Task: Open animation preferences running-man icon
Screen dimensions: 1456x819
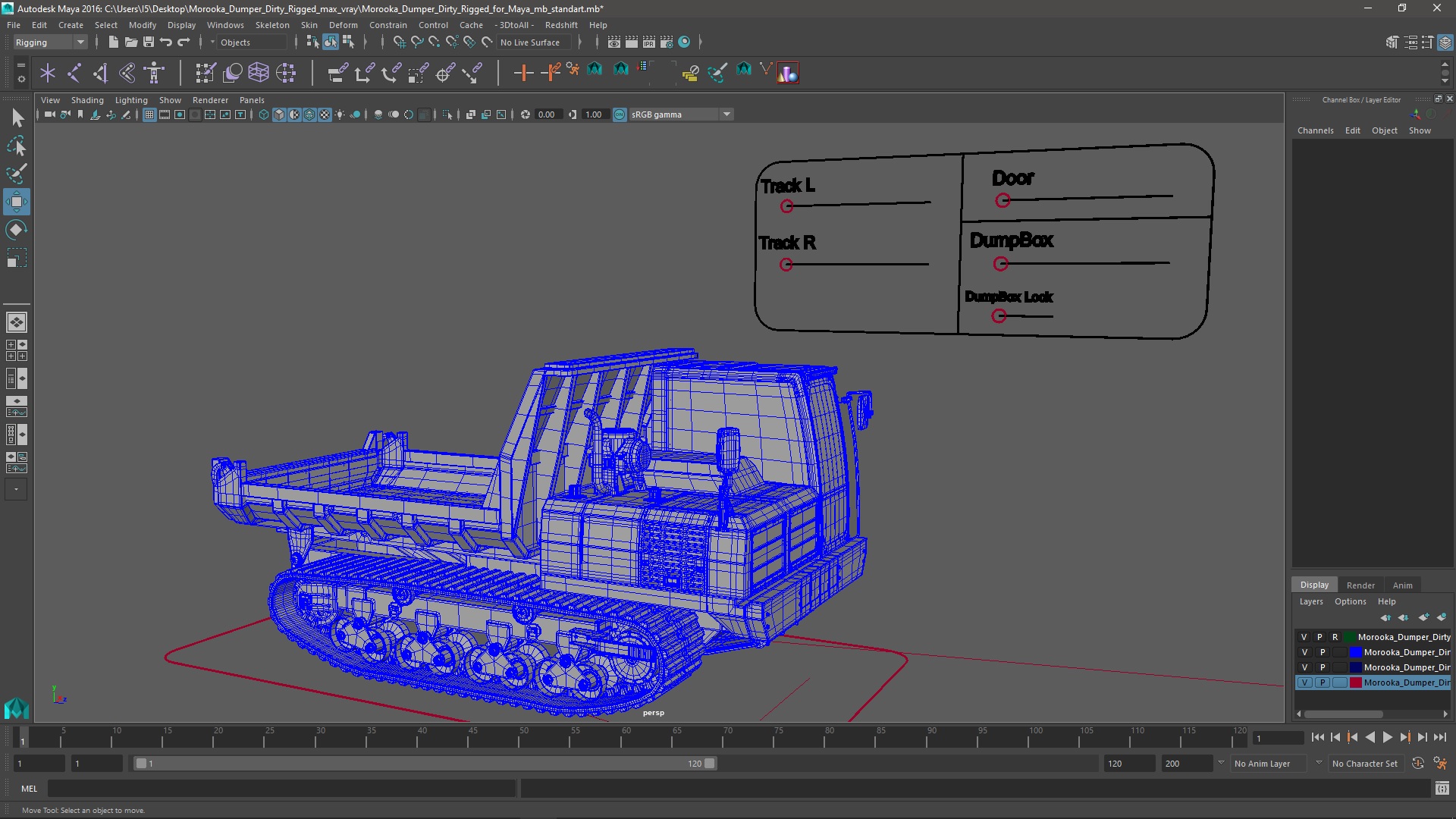Action: [1440, 764]
